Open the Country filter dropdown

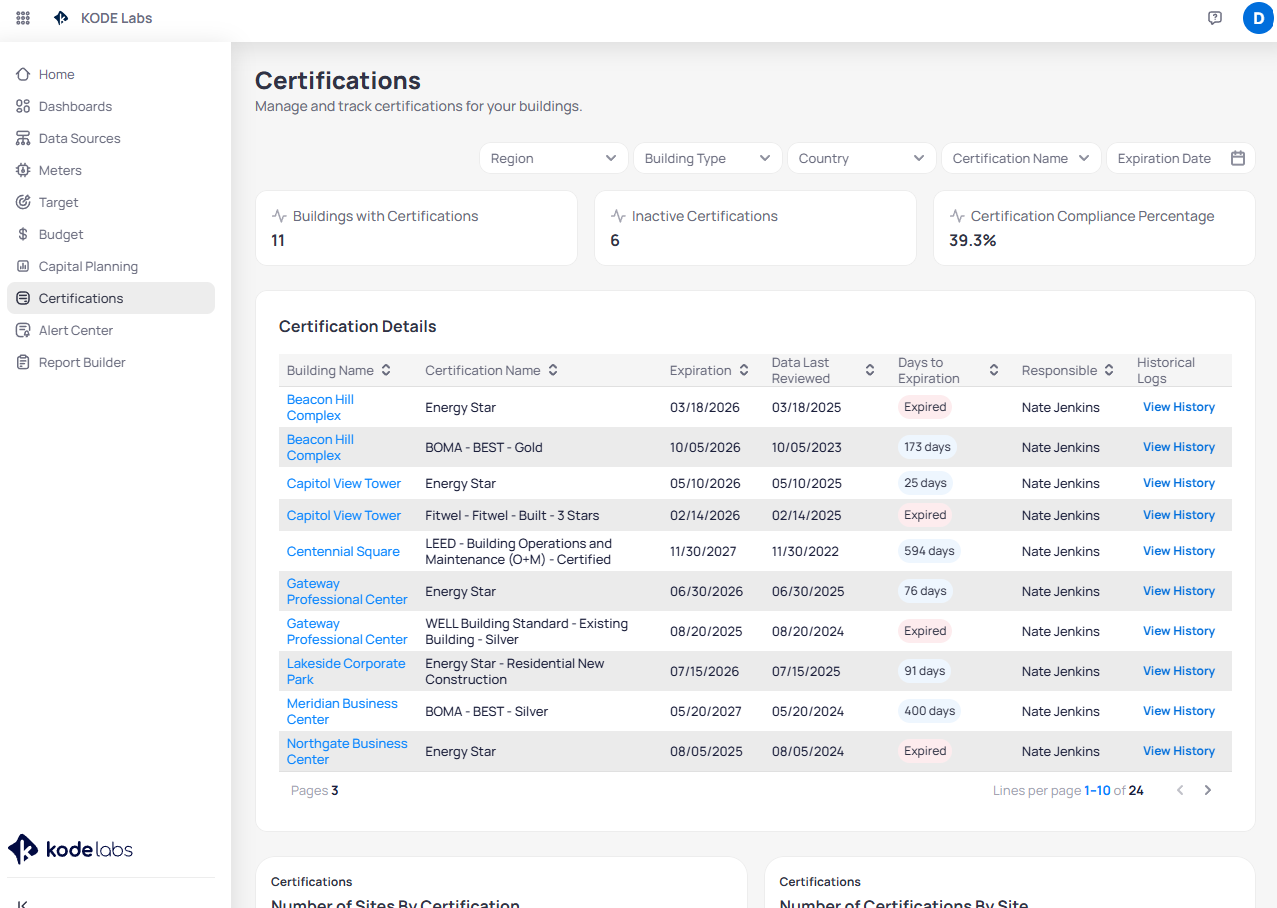[x=861, y=158]
